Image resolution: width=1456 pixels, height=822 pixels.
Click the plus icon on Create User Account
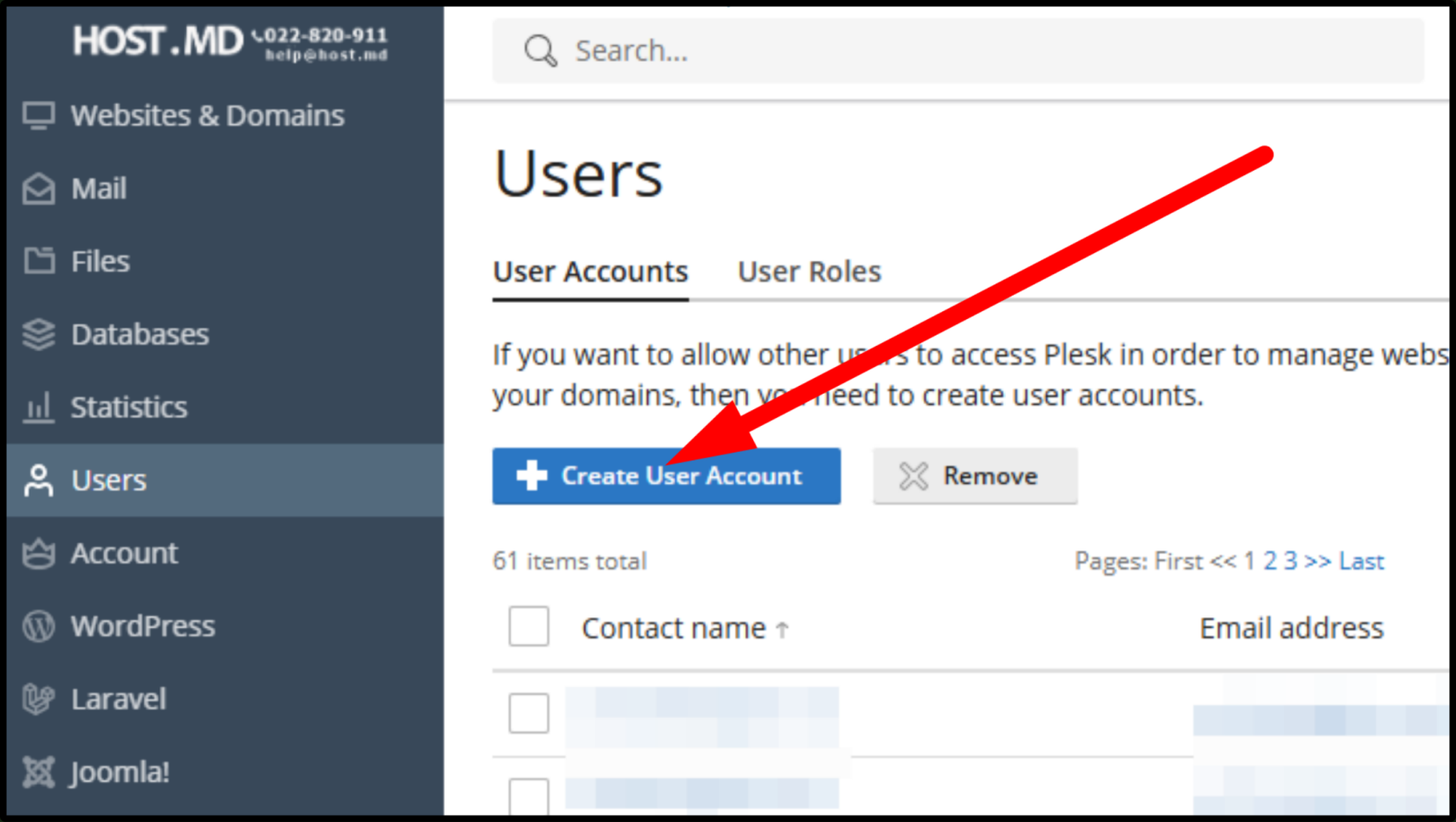pyautogui.click(x=531, y=475)
